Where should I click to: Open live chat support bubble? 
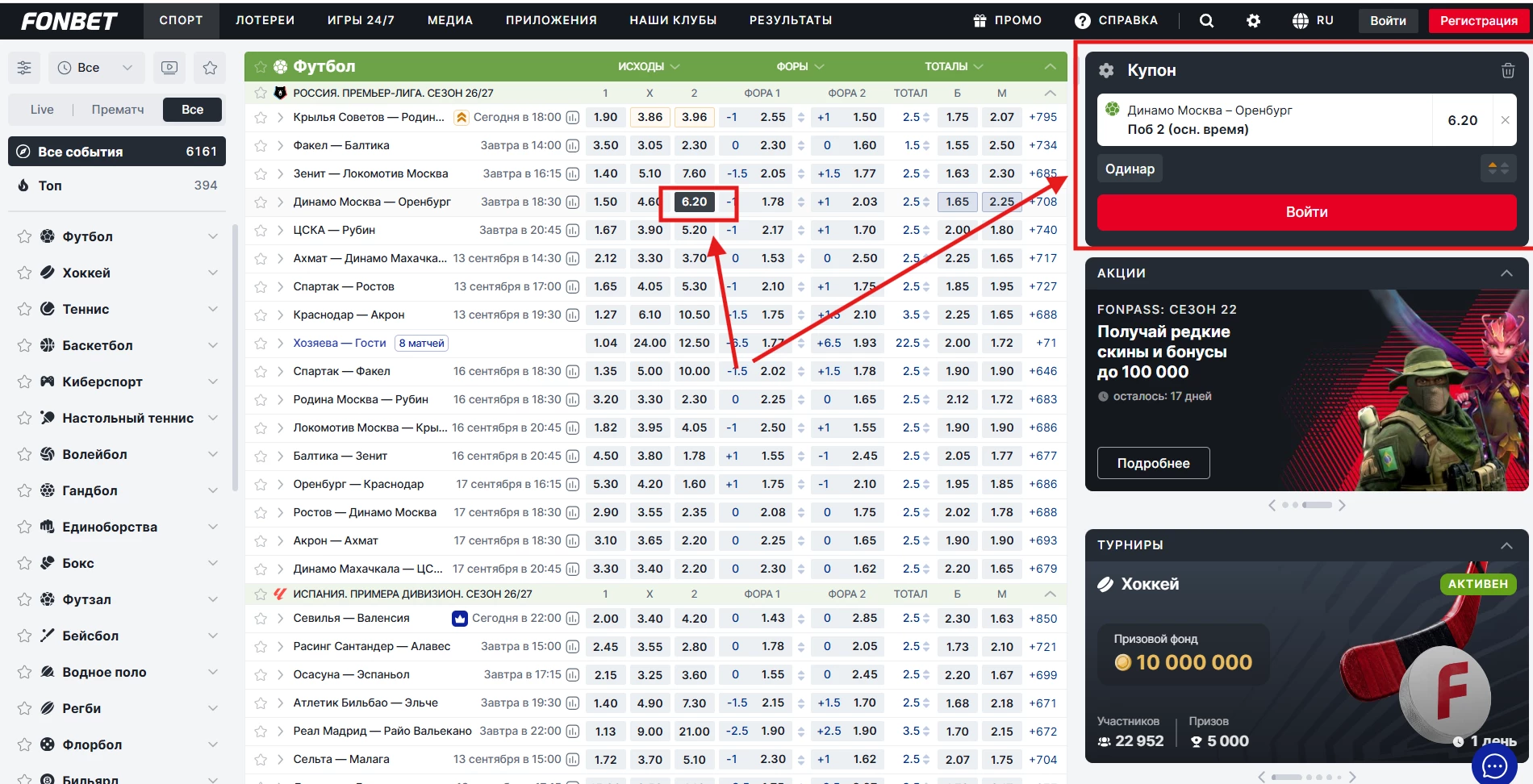(x=1494, y=765)
